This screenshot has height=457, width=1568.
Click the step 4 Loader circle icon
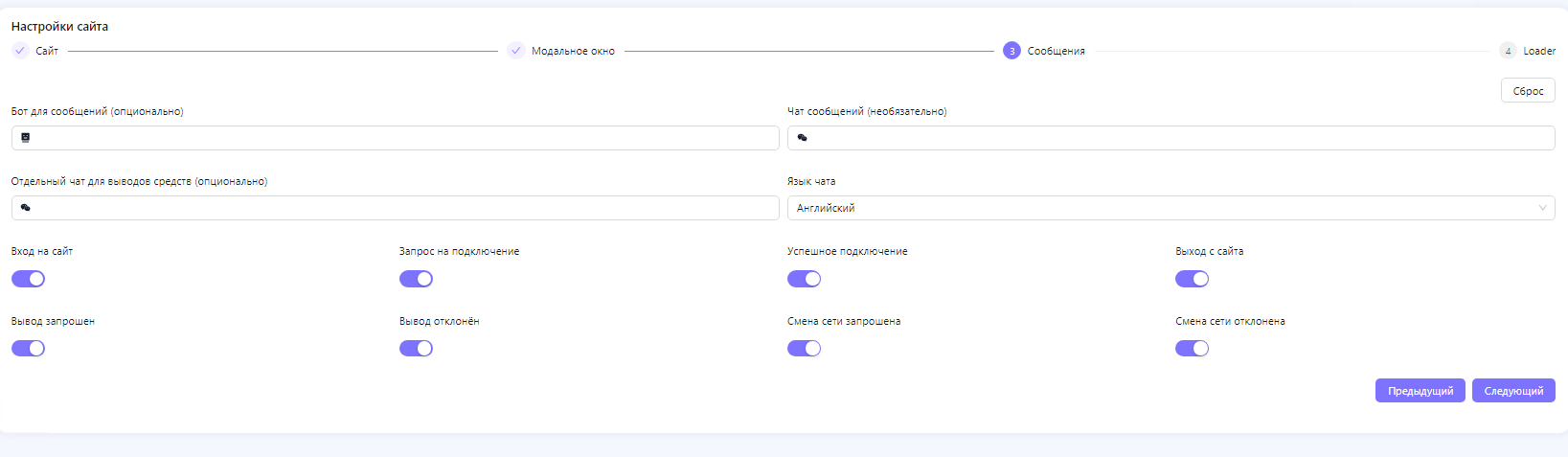pos(1508,51)
